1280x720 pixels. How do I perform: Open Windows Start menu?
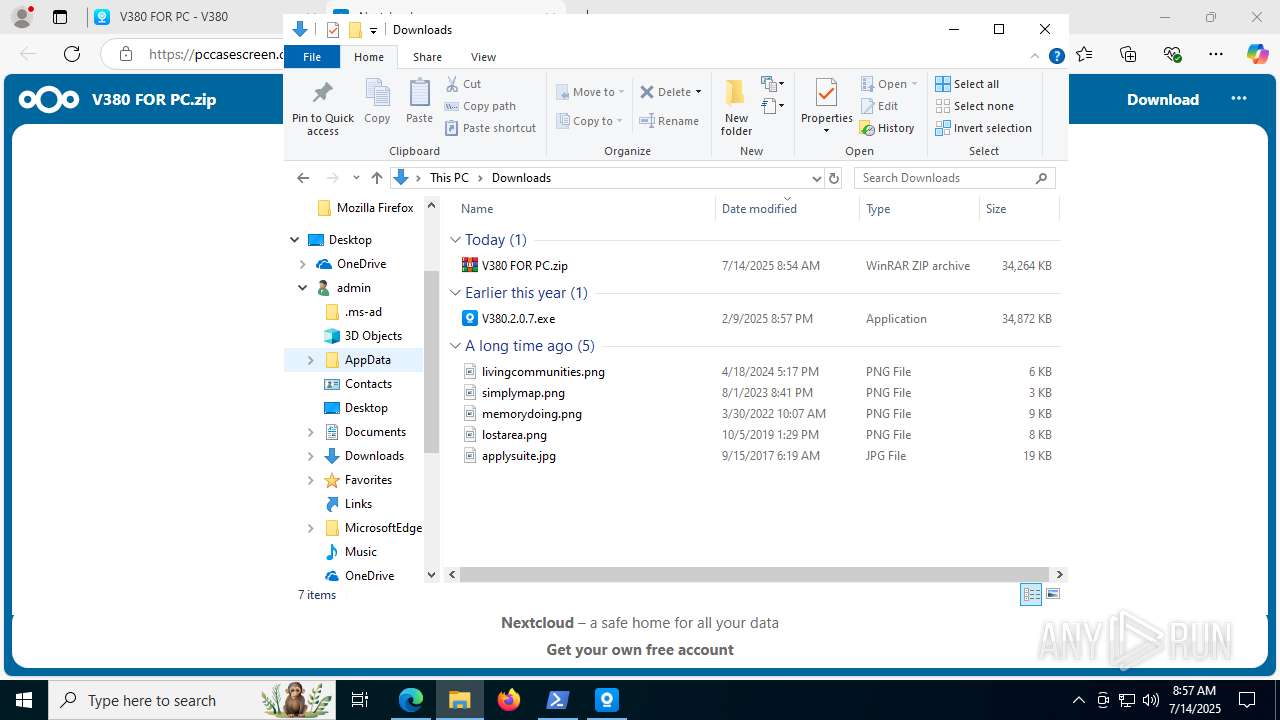tap(23, 700)
